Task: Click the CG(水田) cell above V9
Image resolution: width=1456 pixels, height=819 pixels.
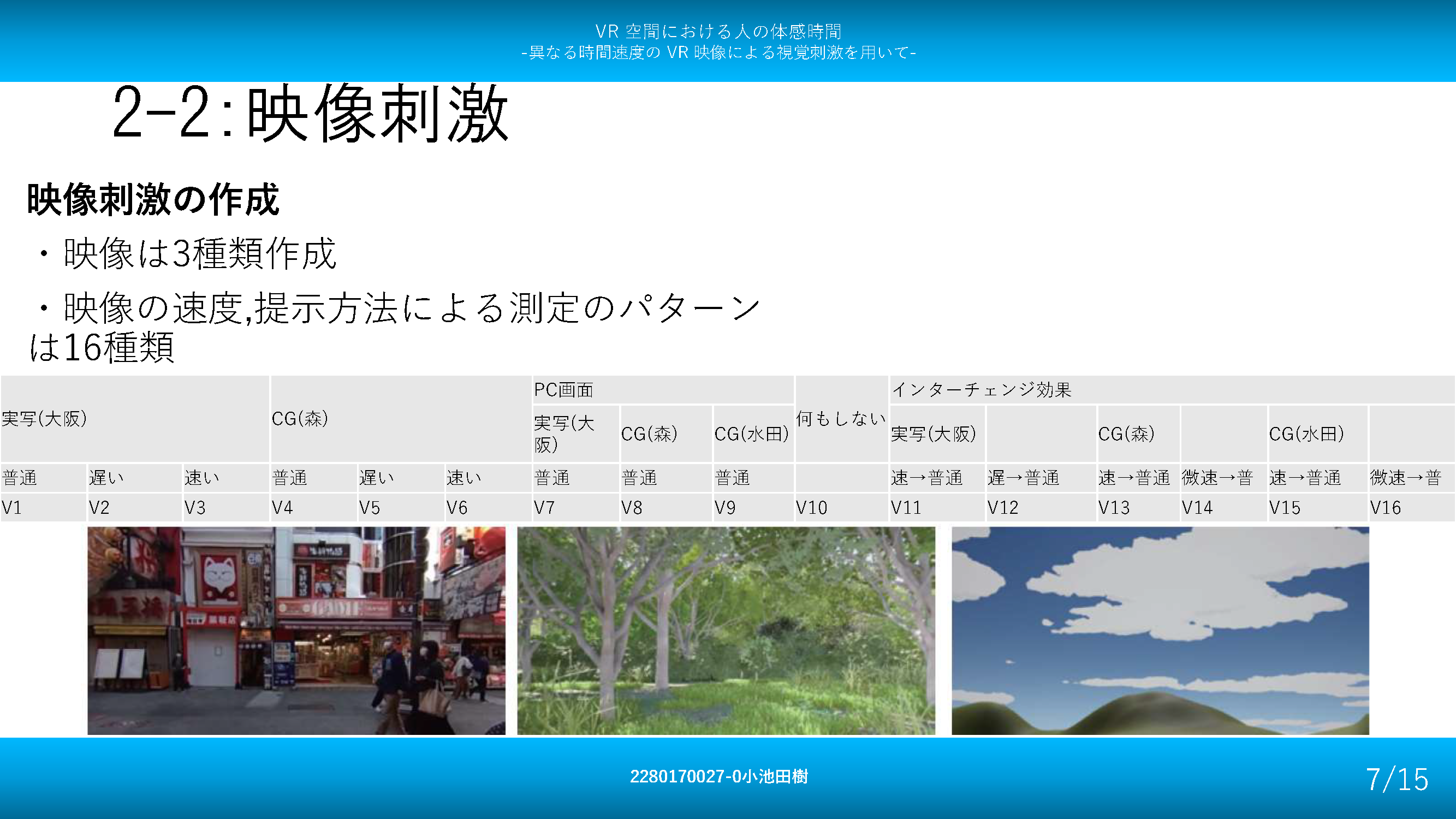Action: [752, 434]
